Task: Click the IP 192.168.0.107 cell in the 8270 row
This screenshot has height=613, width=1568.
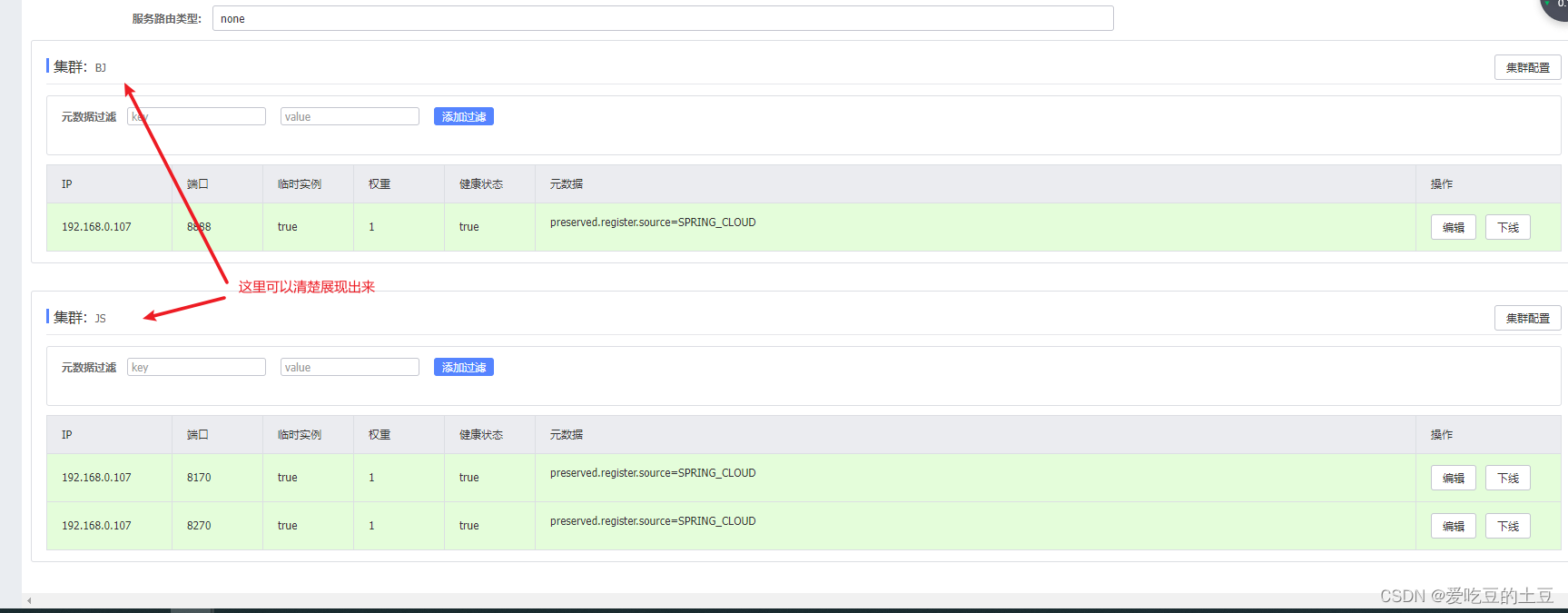Action: (x=109, y=526)
